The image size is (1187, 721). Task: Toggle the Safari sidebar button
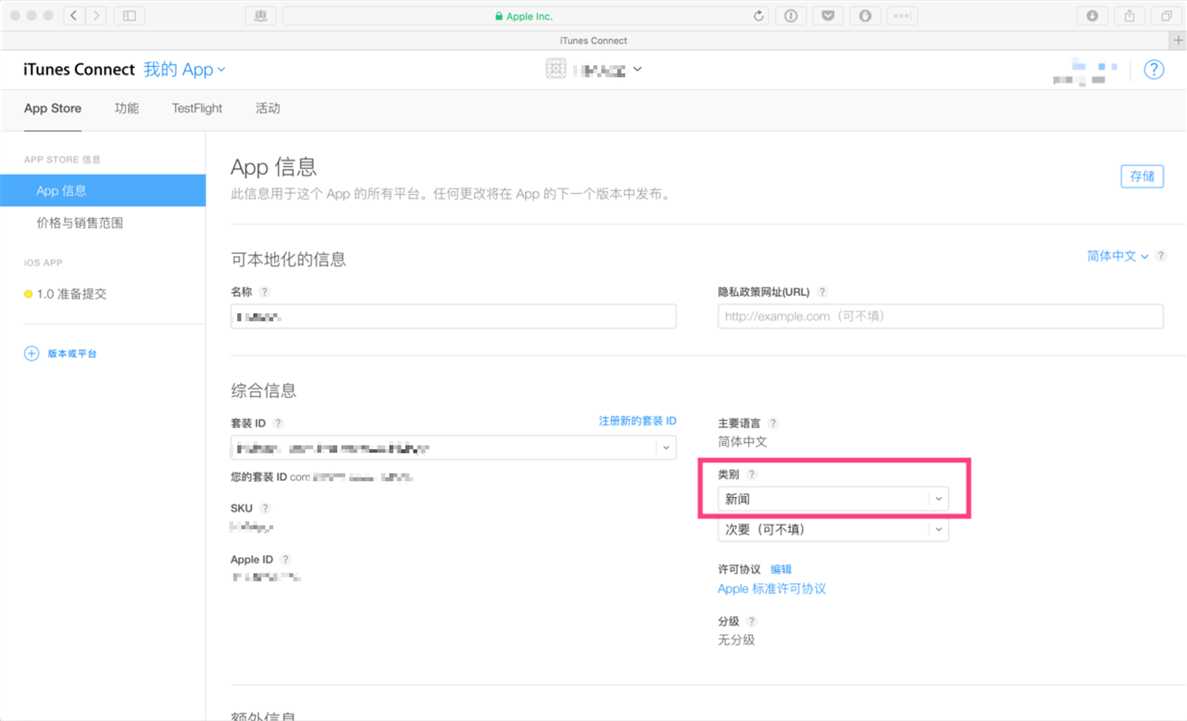point(129,15)
